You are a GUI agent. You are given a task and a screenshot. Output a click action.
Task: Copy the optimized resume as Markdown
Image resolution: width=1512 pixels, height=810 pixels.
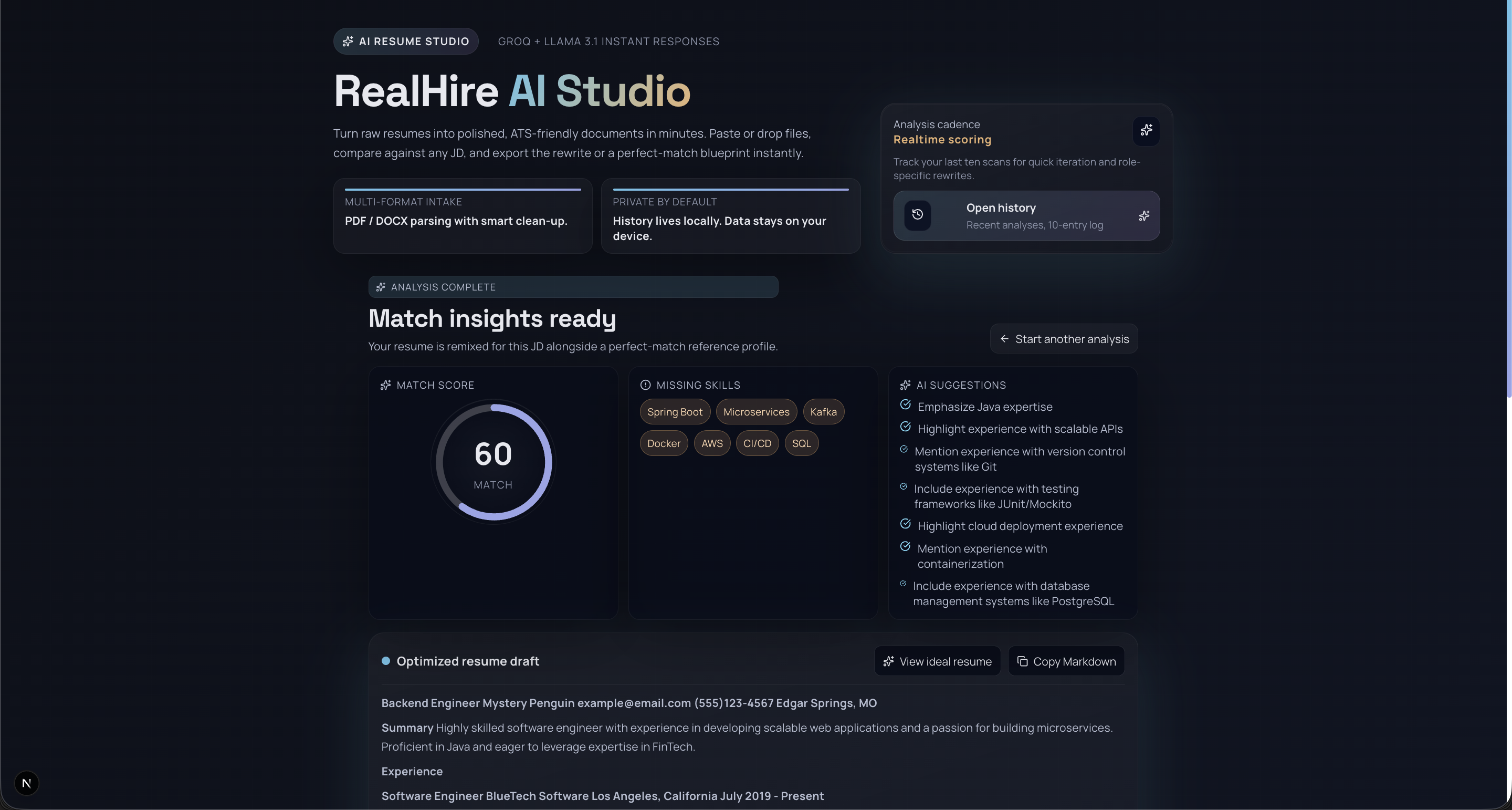click(1065, 661)
